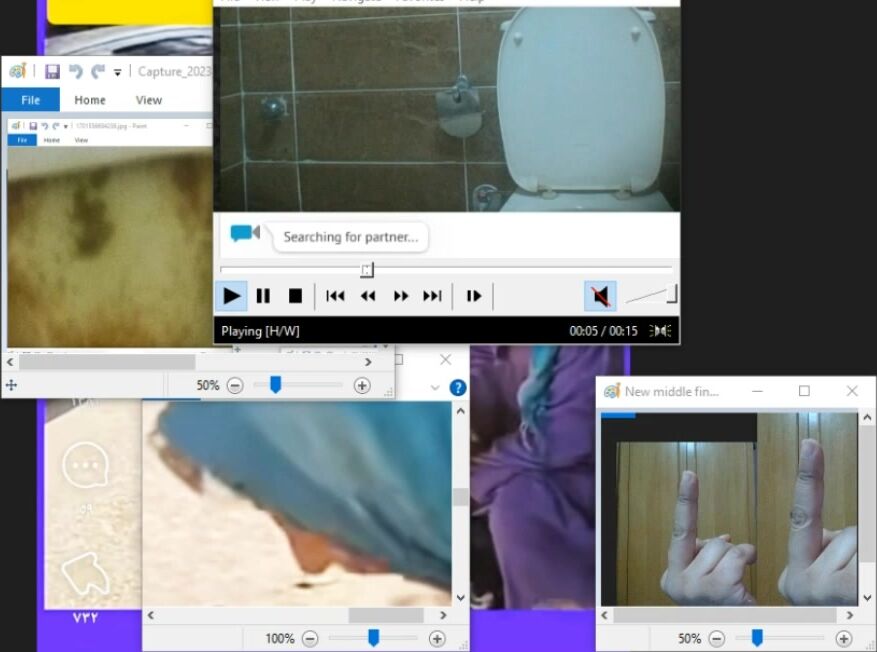Click the frame-step button in player
The image size is (877, 652).
pyautogui.click(x=474, y=296)
